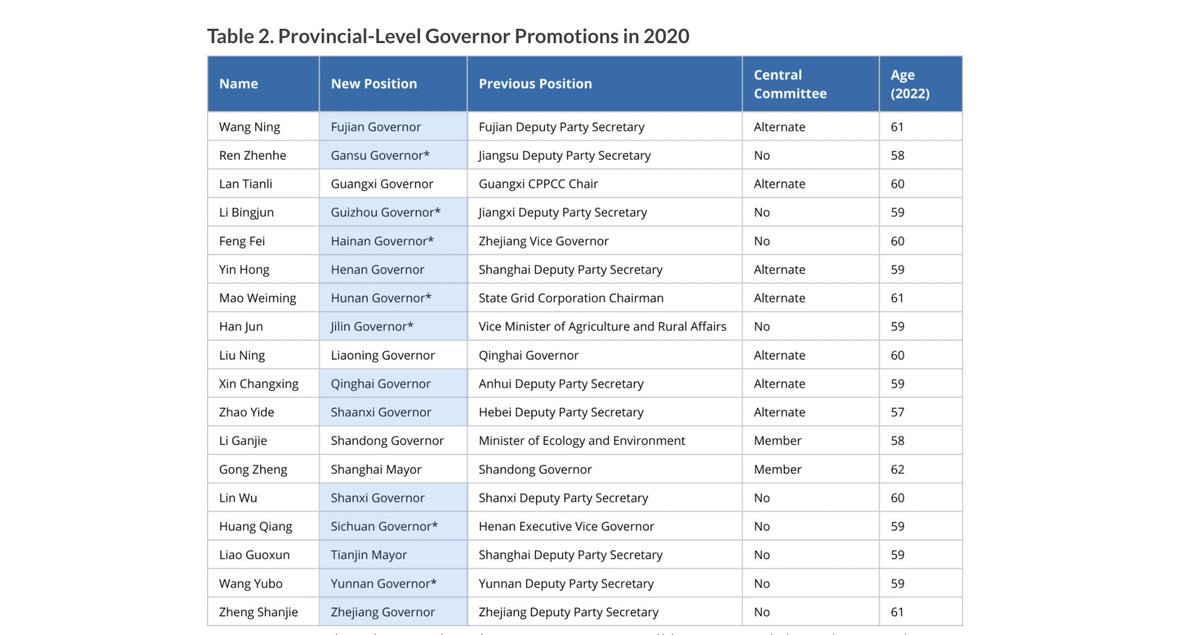Screen dimensions: 1200x635
Task: Click 'Alternate' in Wang Ning's row
Action: [780, 127]
